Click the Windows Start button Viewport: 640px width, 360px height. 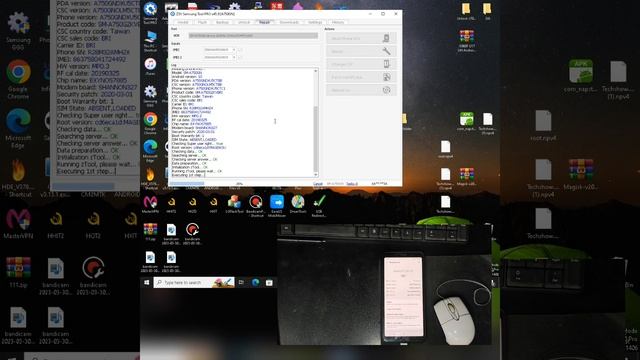click(x=147, y=282)
